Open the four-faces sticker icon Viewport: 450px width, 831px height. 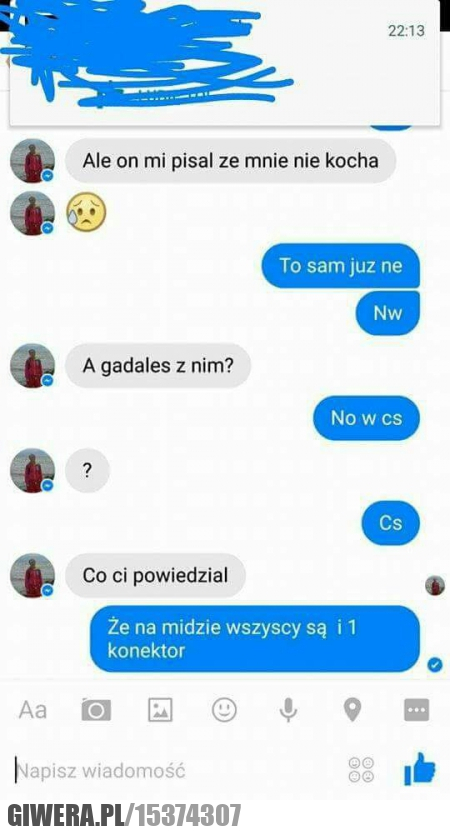361,770
